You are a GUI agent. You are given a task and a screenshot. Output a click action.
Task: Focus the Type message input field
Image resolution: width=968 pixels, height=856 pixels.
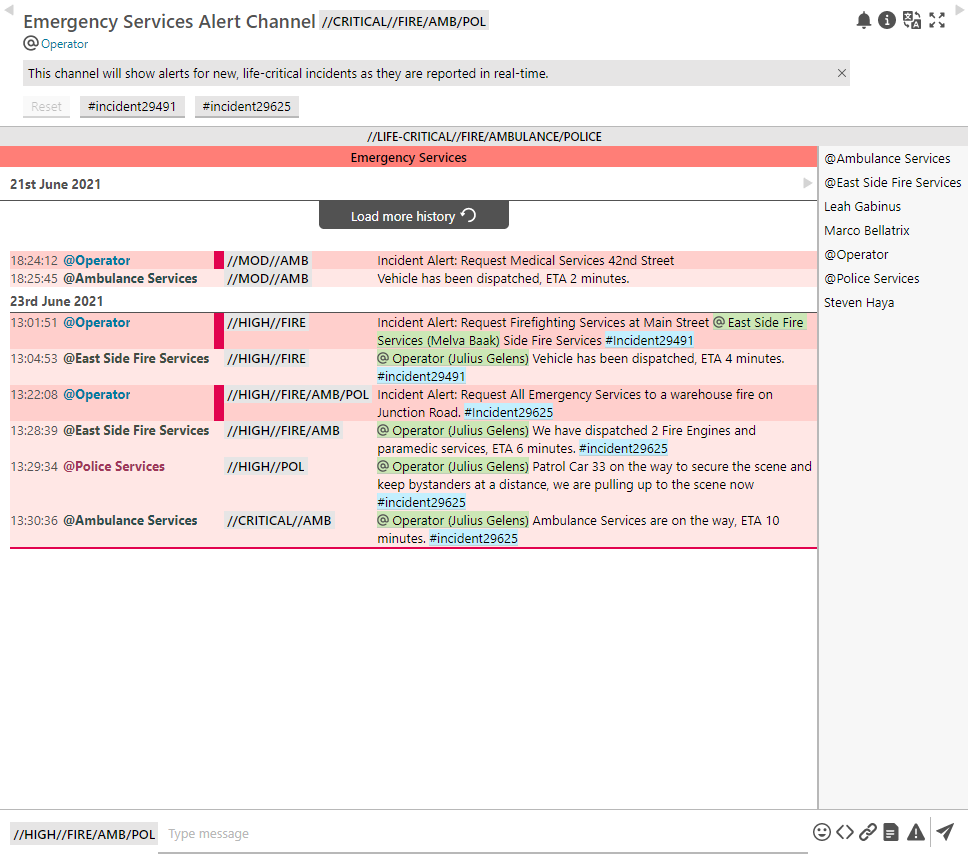pyautogui.click(x=483, y=834)
